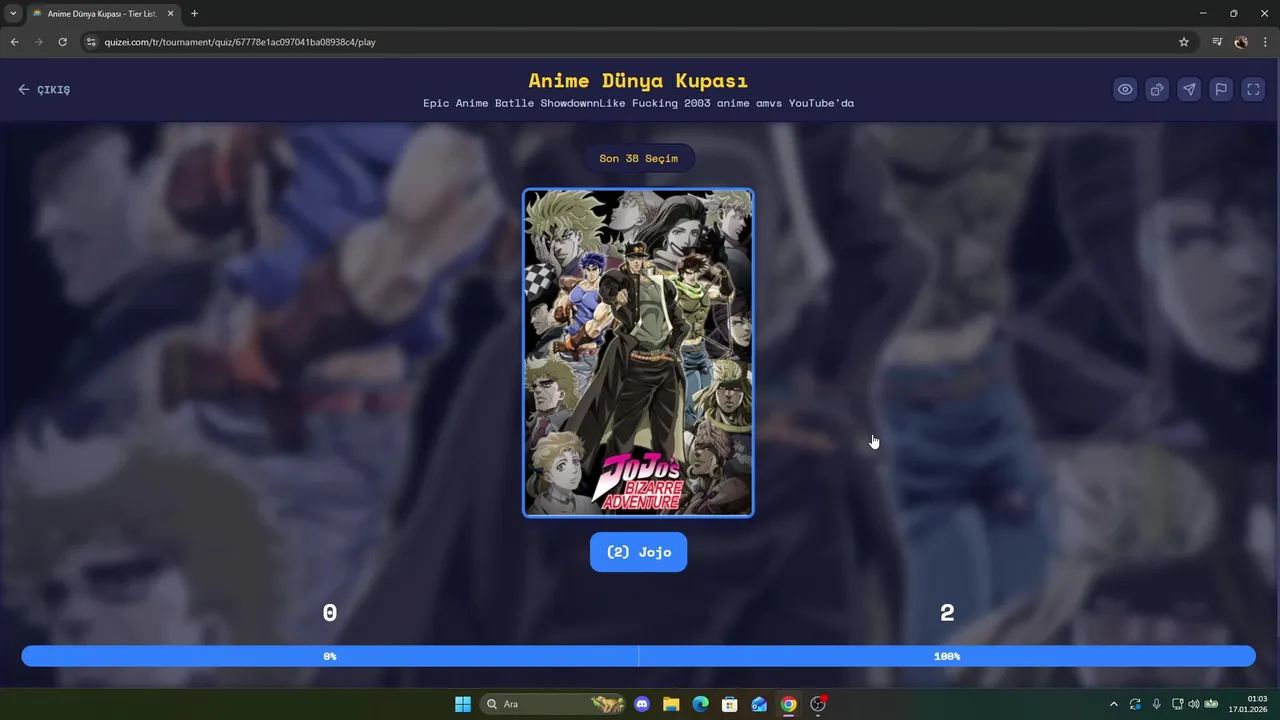The height and width of the screenshot is (720, 1280).
Task: Toggle fullscreen mode with the frame icon
Action: pyautogui.click(x=1253, y=89)
